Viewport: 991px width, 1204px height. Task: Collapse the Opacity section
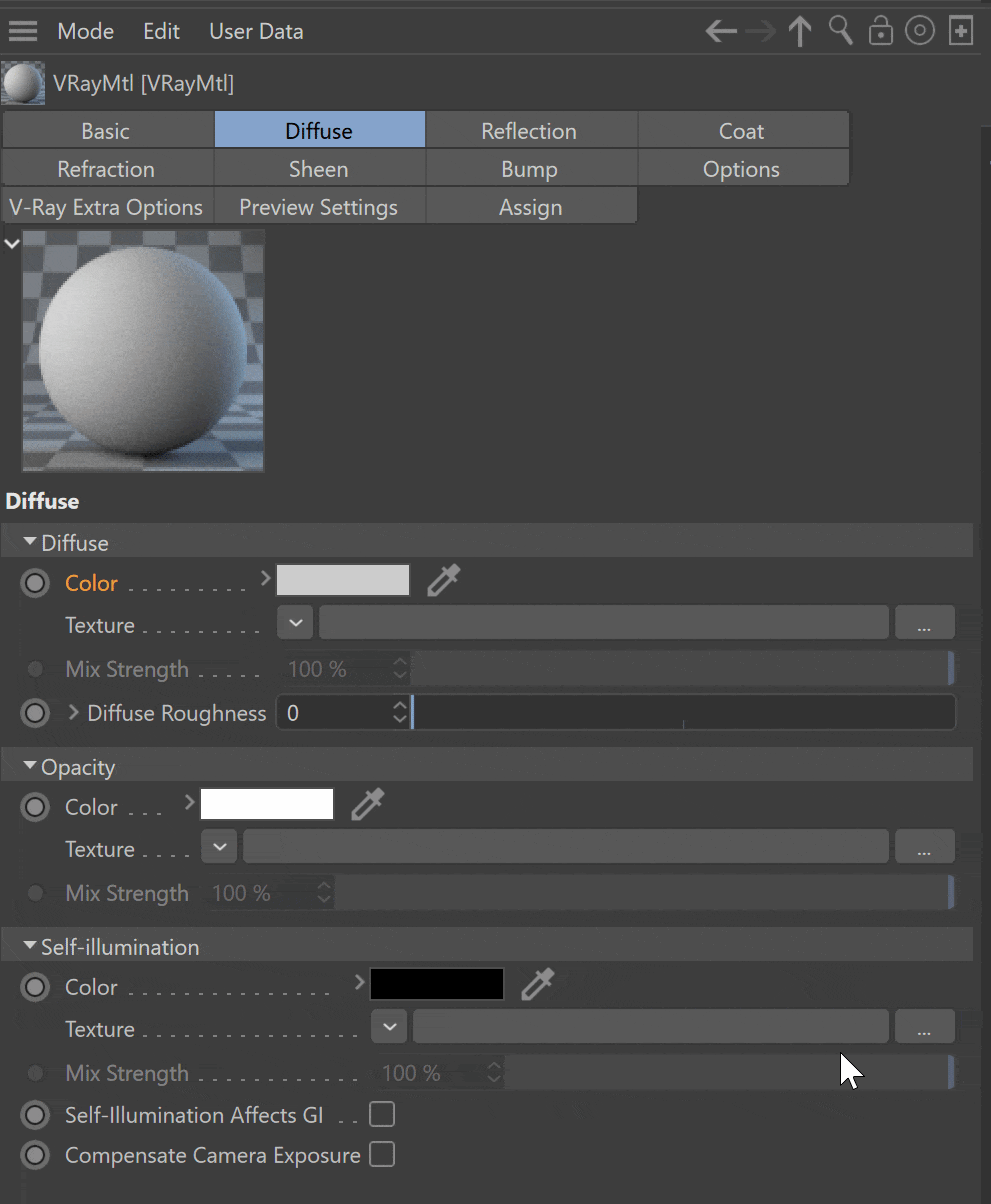tap(30, 766)
